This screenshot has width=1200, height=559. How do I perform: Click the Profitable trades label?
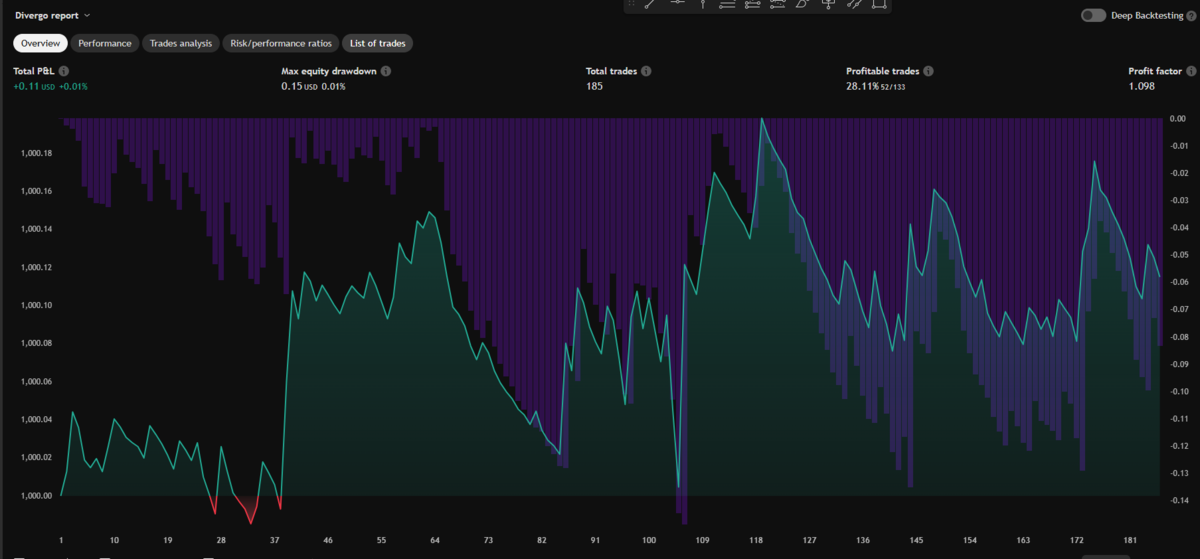pyautogui.click(x=883, y=71)
